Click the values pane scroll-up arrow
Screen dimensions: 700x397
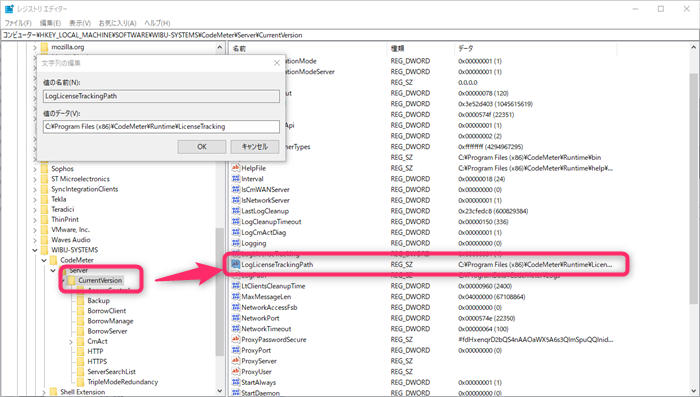click(x=693, y=47)
